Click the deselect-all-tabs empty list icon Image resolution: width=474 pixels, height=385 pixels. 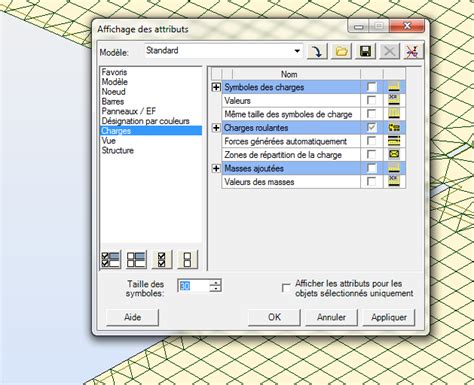[136, 259]
